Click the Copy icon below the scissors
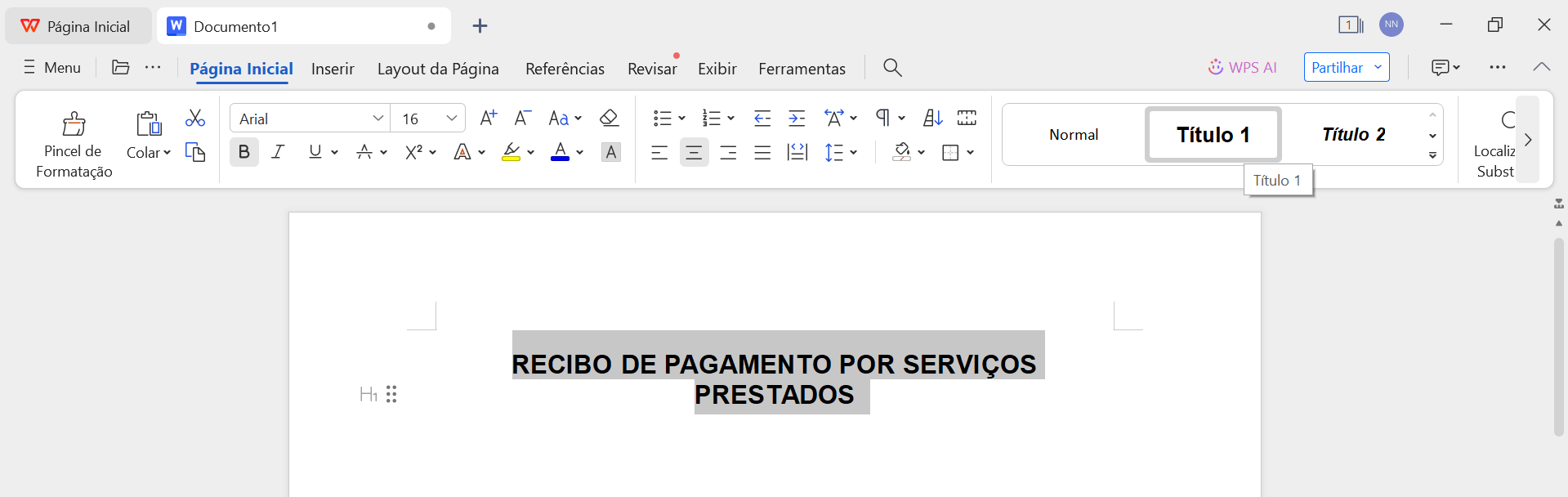The width and height of the screenshot is (1568, 497). click(x=195, y=152)
